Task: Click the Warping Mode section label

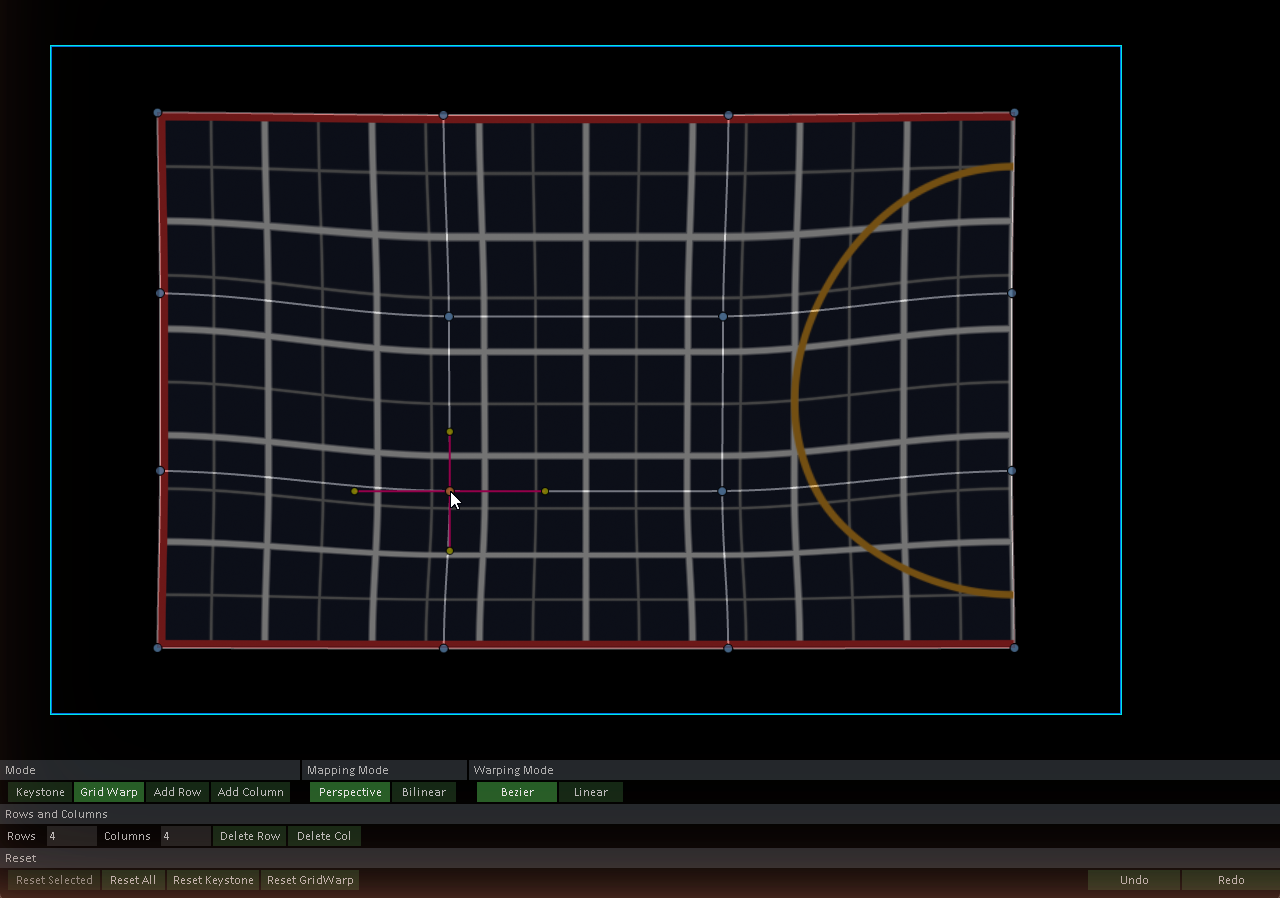Action: pos(513,770)
